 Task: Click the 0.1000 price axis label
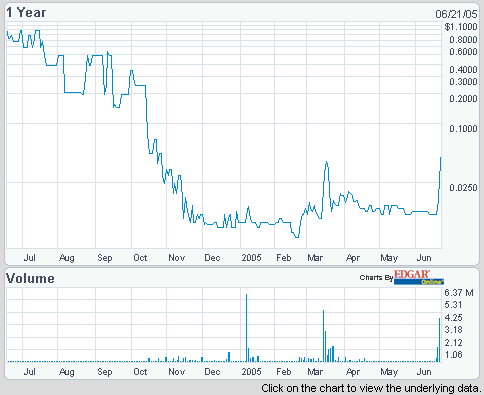click(x=463, y=129)
